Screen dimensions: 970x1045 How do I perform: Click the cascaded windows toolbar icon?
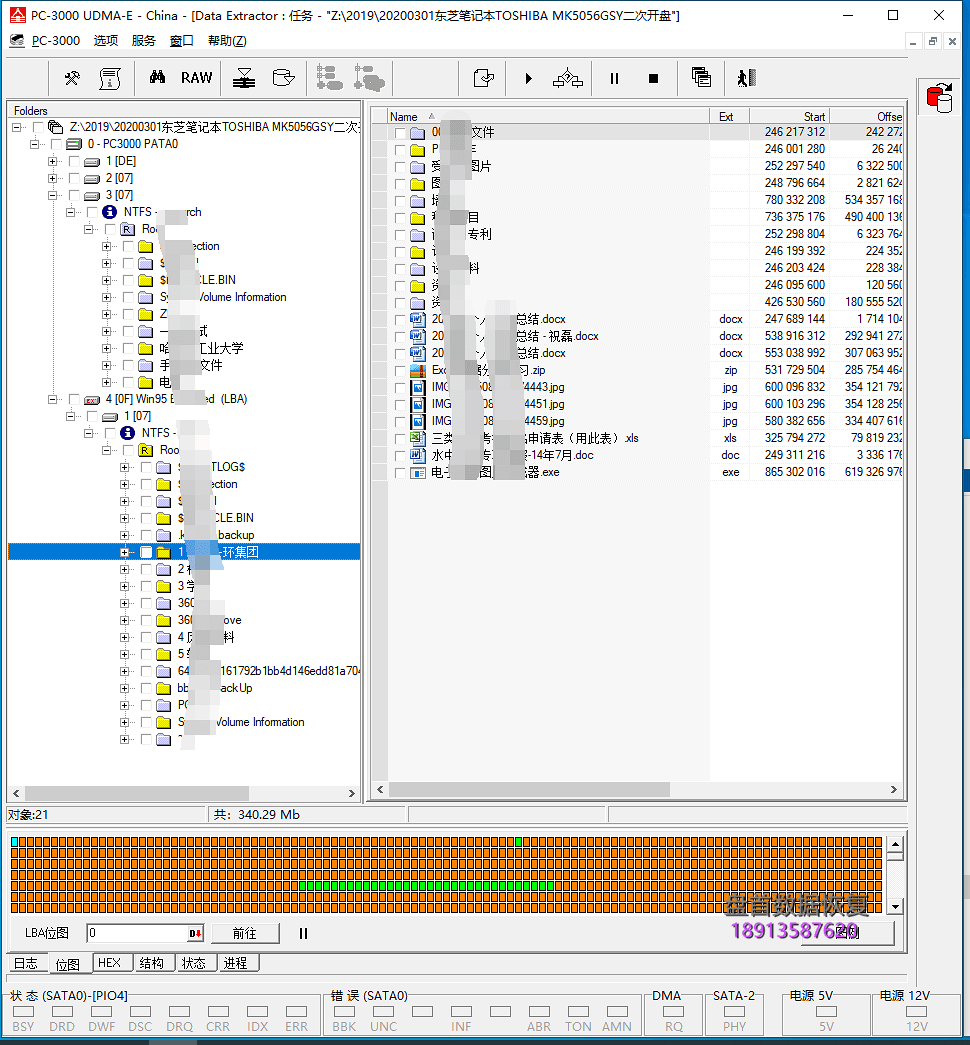coord(701,77)
